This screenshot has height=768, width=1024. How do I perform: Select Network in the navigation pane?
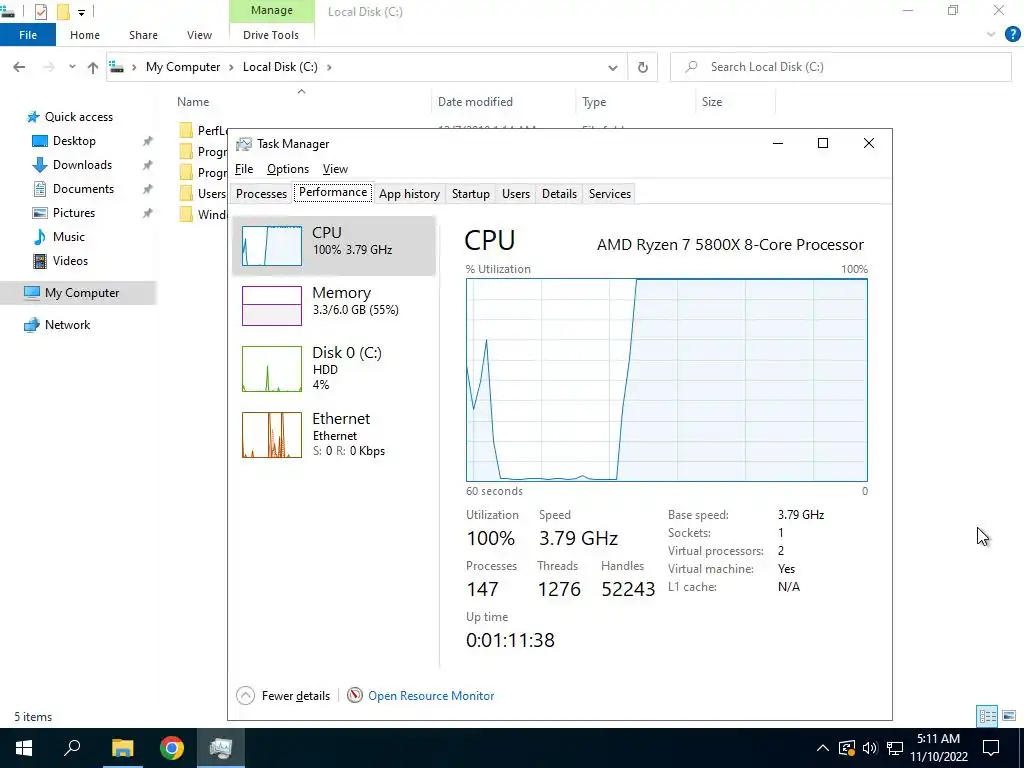pos(67,325)
